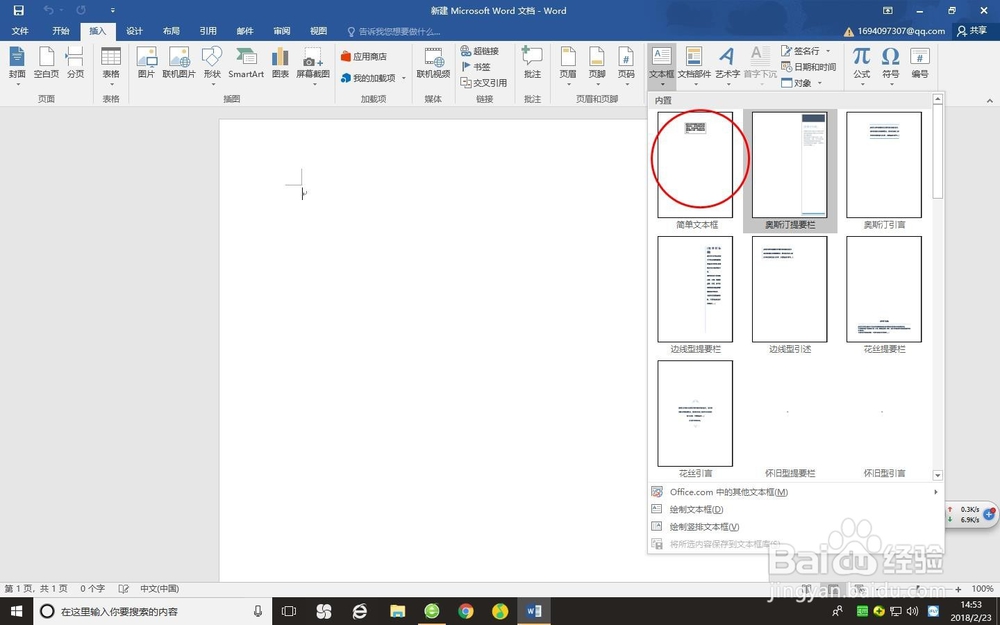1000x625 pixels.
Task: Choose Draw Text Box (绘制文本框)
Action: pyautogui.click(x=796, y=509)
